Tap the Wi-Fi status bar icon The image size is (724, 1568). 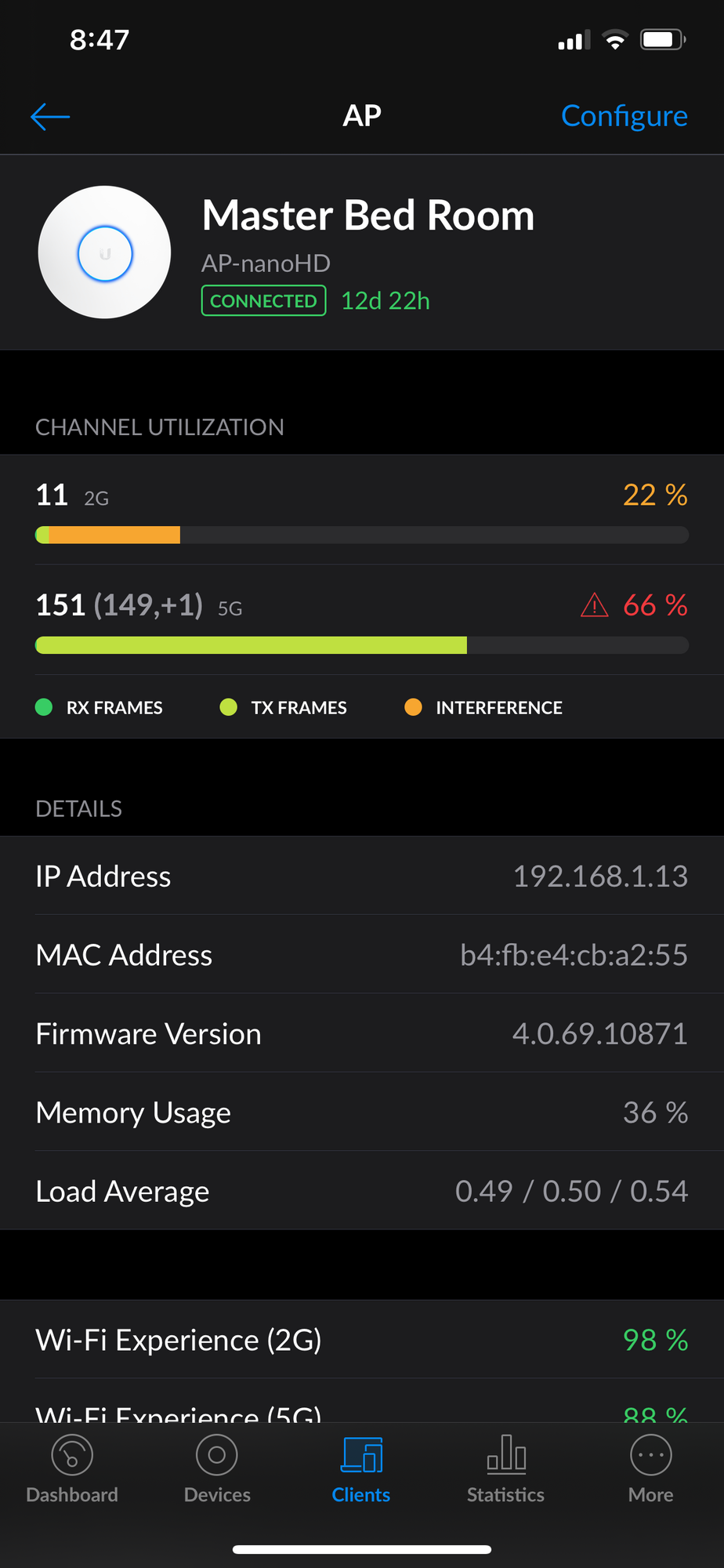(x=616, y=40)
